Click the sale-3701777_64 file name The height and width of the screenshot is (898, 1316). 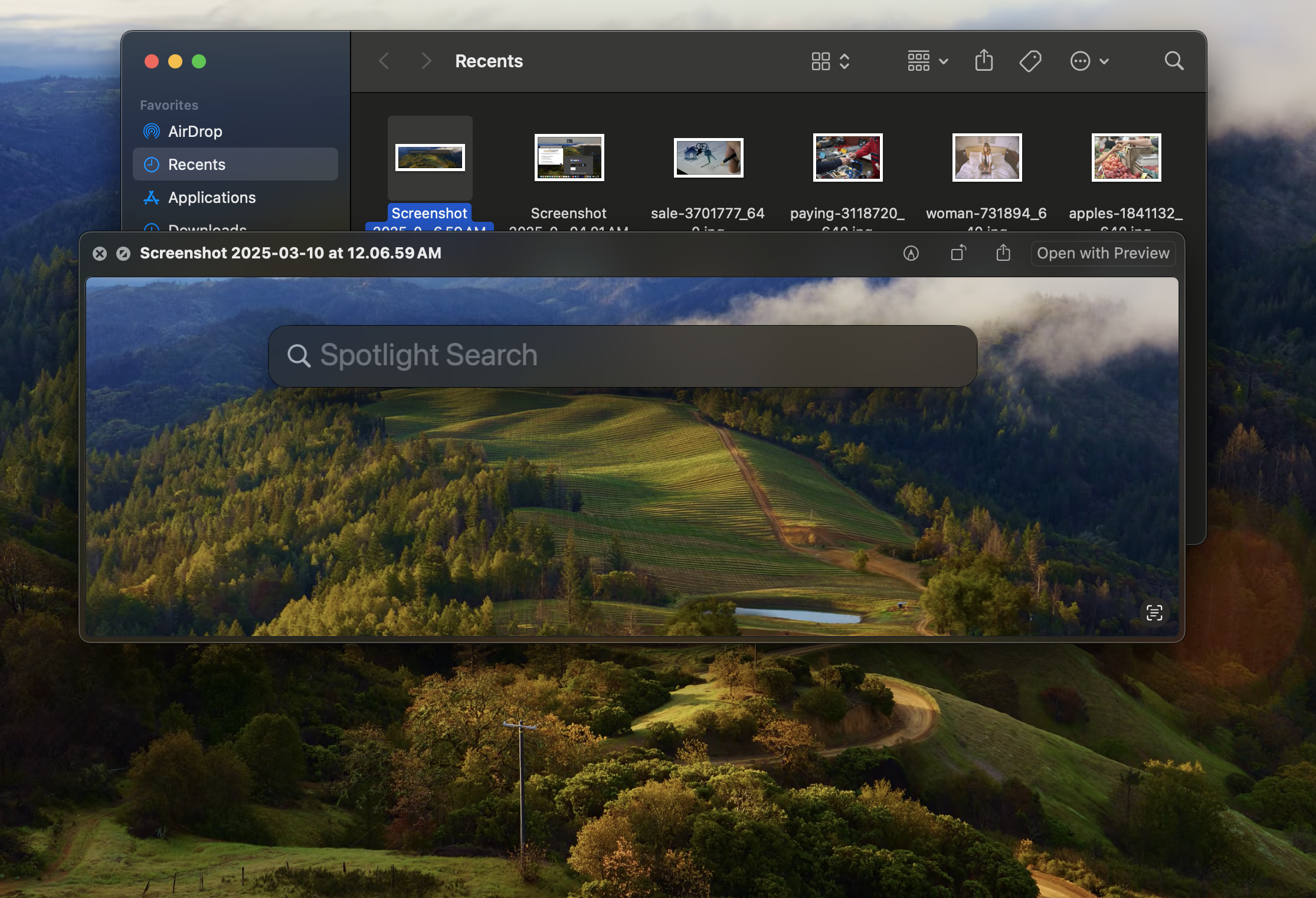tap(708, 213)
